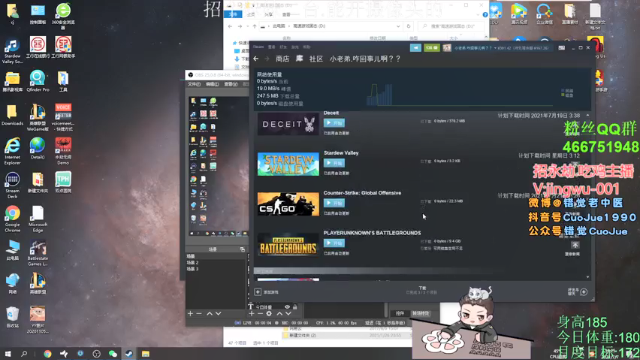The width and height of the screenshot is (640, 360).
Task: Start the Deceit download
Action: [x=334, y=123]
